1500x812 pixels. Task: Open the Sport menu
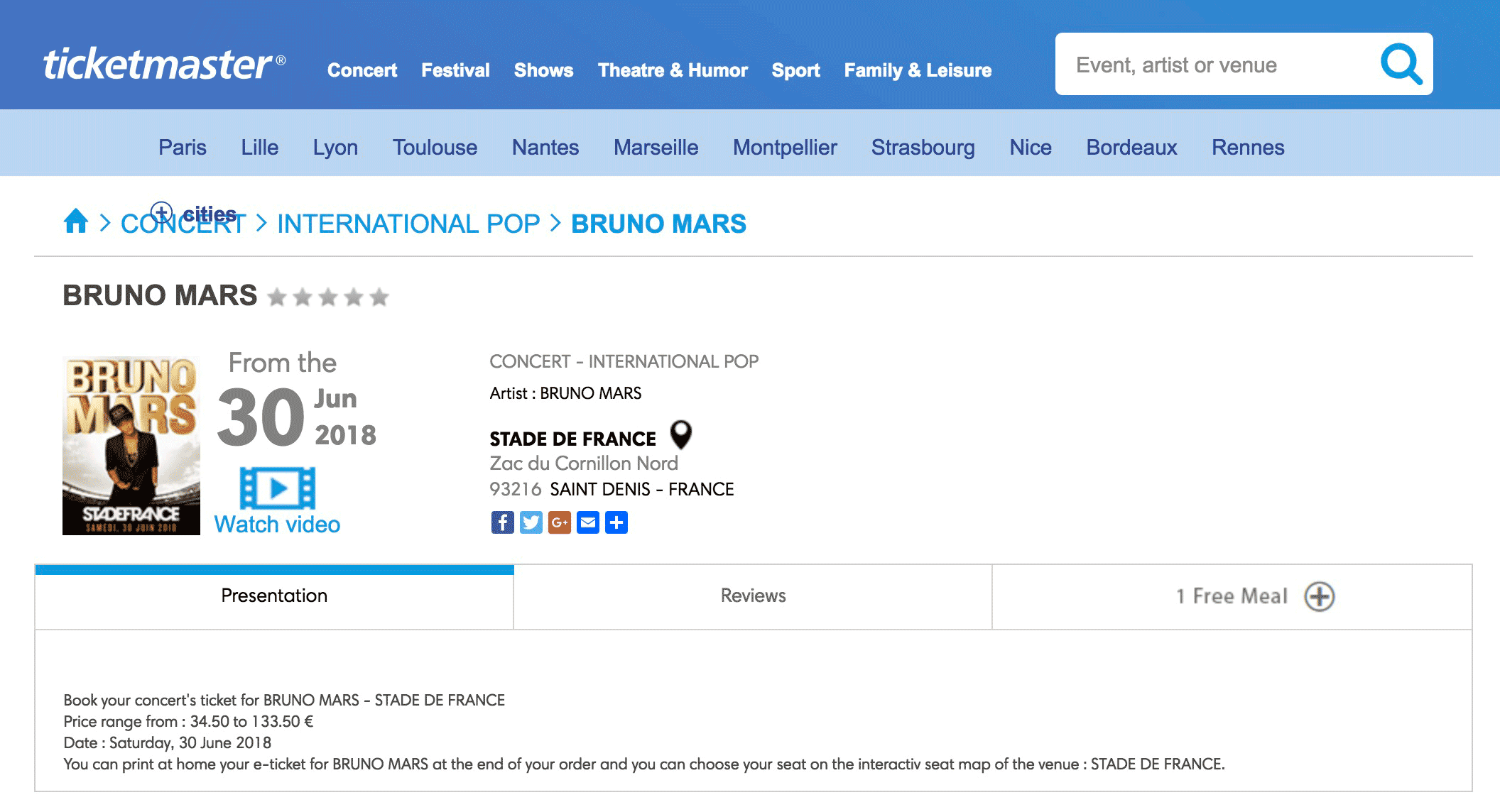pyautogui.click(x=795, y=70)
